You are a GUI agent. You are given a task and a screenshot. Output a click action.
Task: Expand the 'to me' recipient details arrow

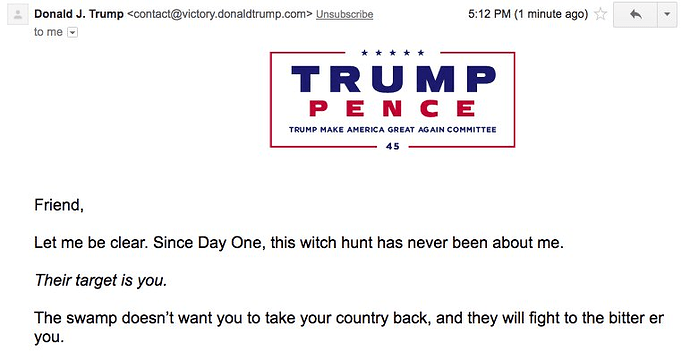pos(72,33)
